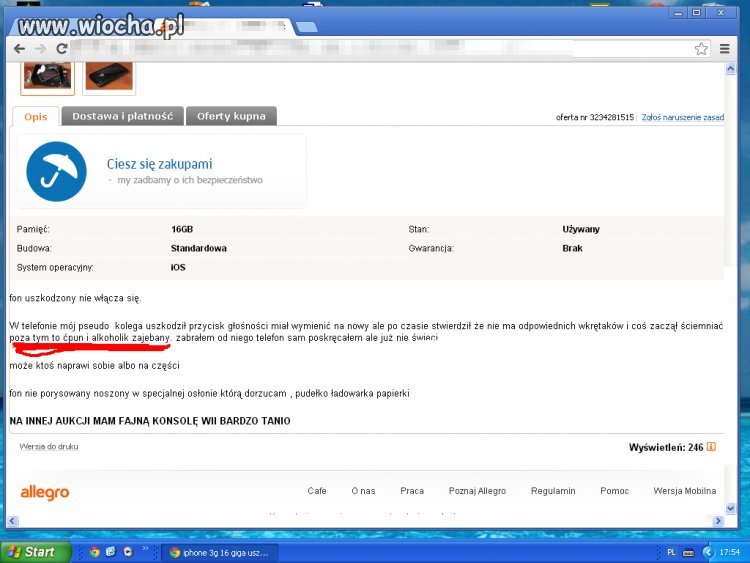Open the first phone photo thumbnail

point(47,77)
